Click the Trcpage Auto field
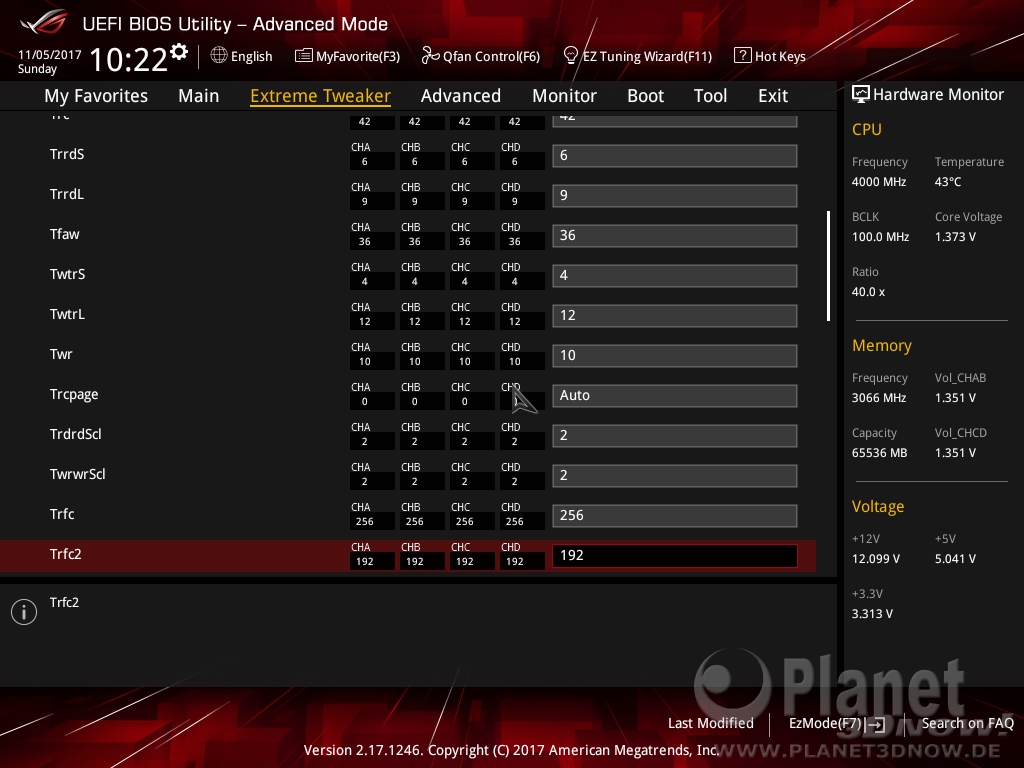The width and height of the screenshot is (1024, 768). tap(675, 395)
